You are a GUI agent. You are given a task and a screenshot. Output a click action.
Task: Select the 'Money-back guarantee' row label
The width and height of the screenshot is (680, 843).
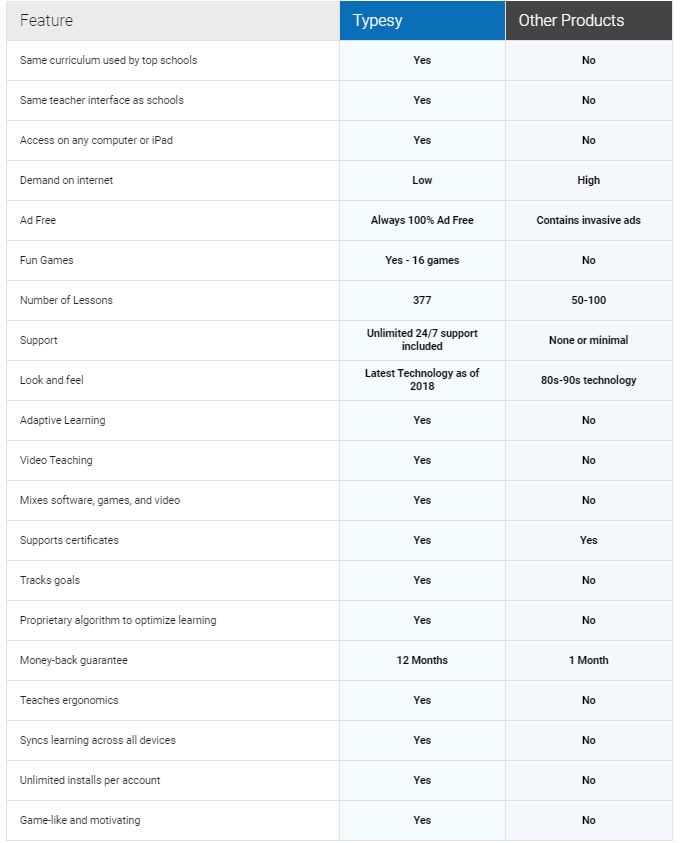click(x=74, y=660)
